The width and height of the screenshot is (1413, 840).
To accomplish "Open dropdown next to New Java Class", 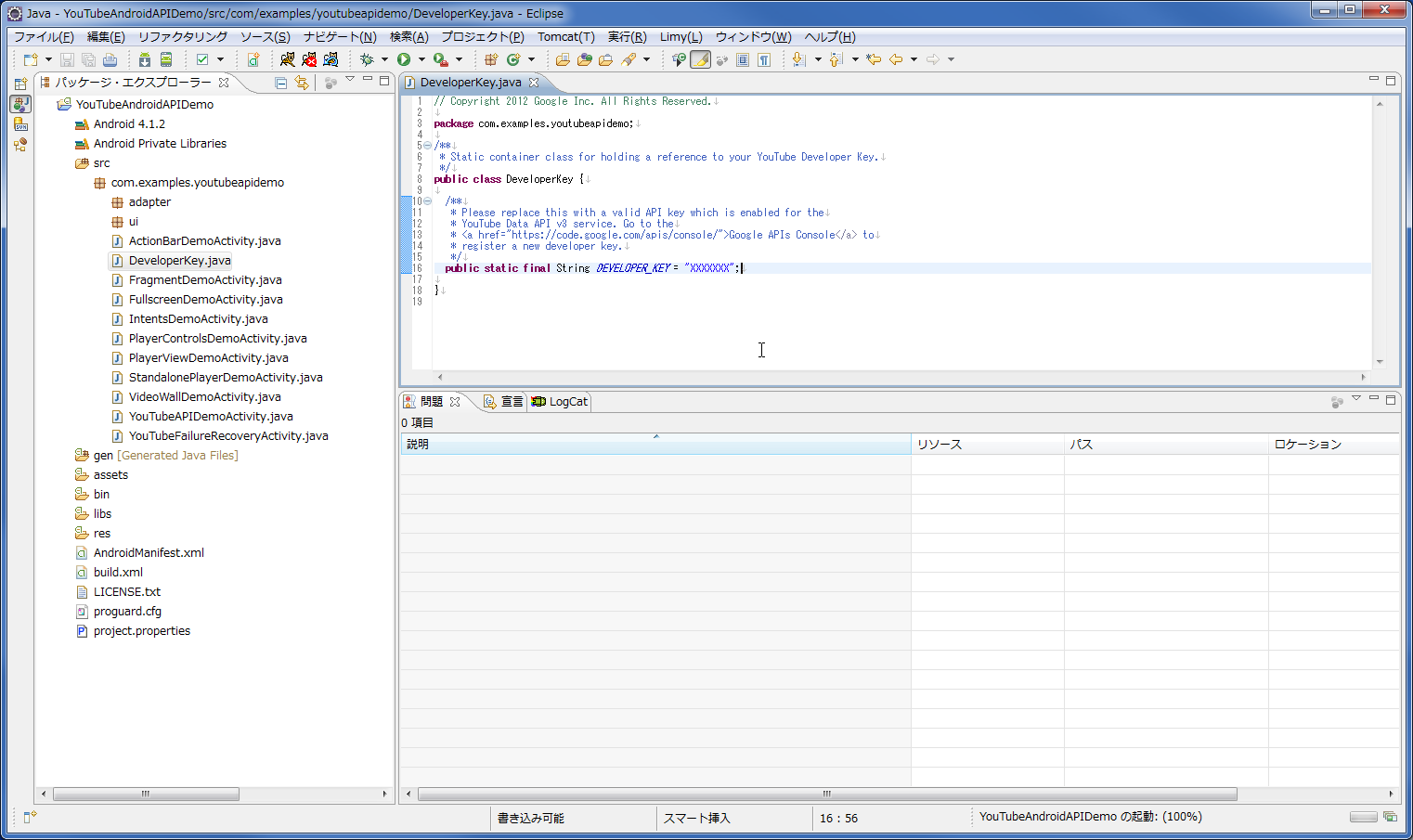I will tap(531, 59).
